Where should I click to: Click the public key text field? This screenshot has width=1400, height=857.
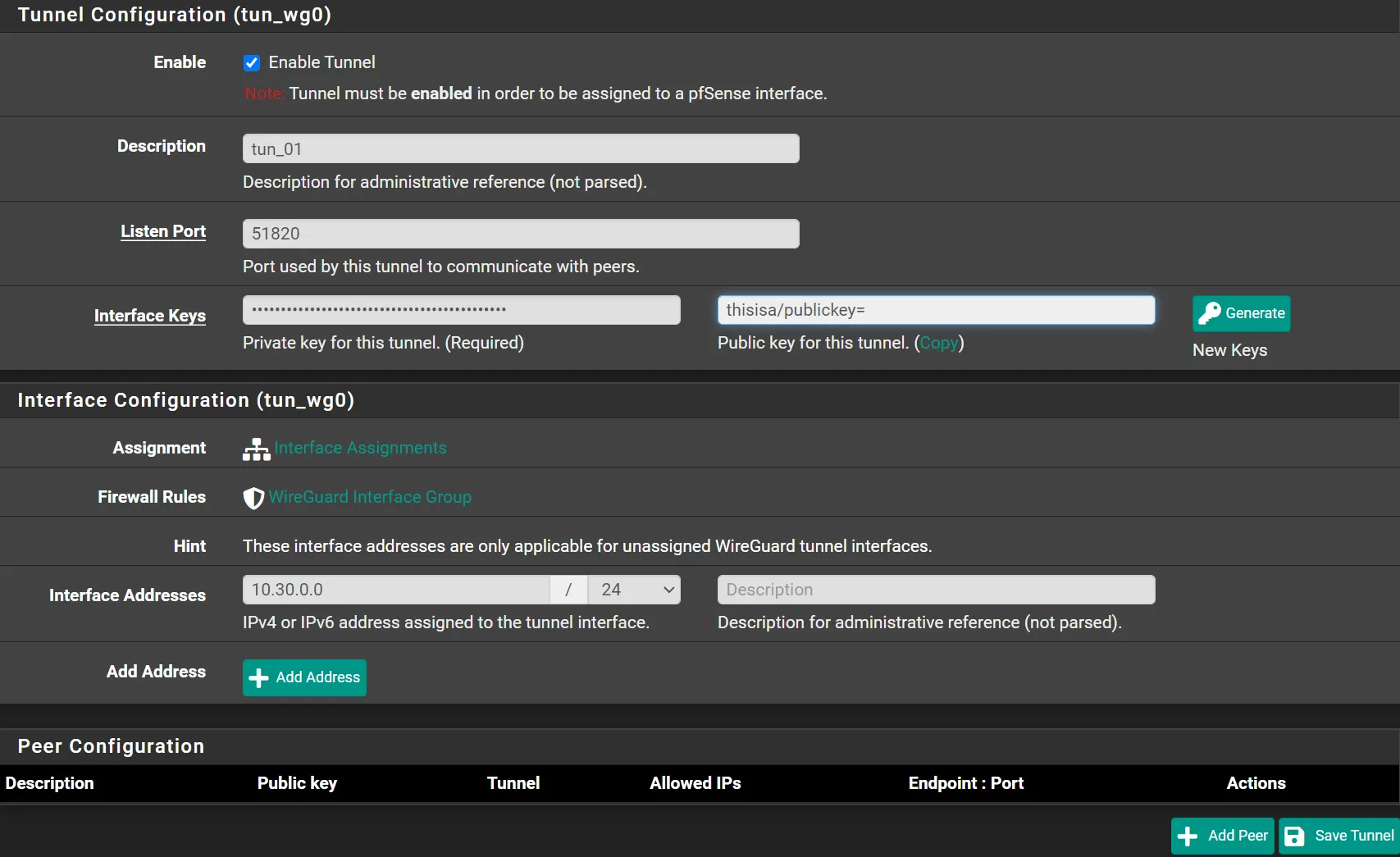[936, 310]
